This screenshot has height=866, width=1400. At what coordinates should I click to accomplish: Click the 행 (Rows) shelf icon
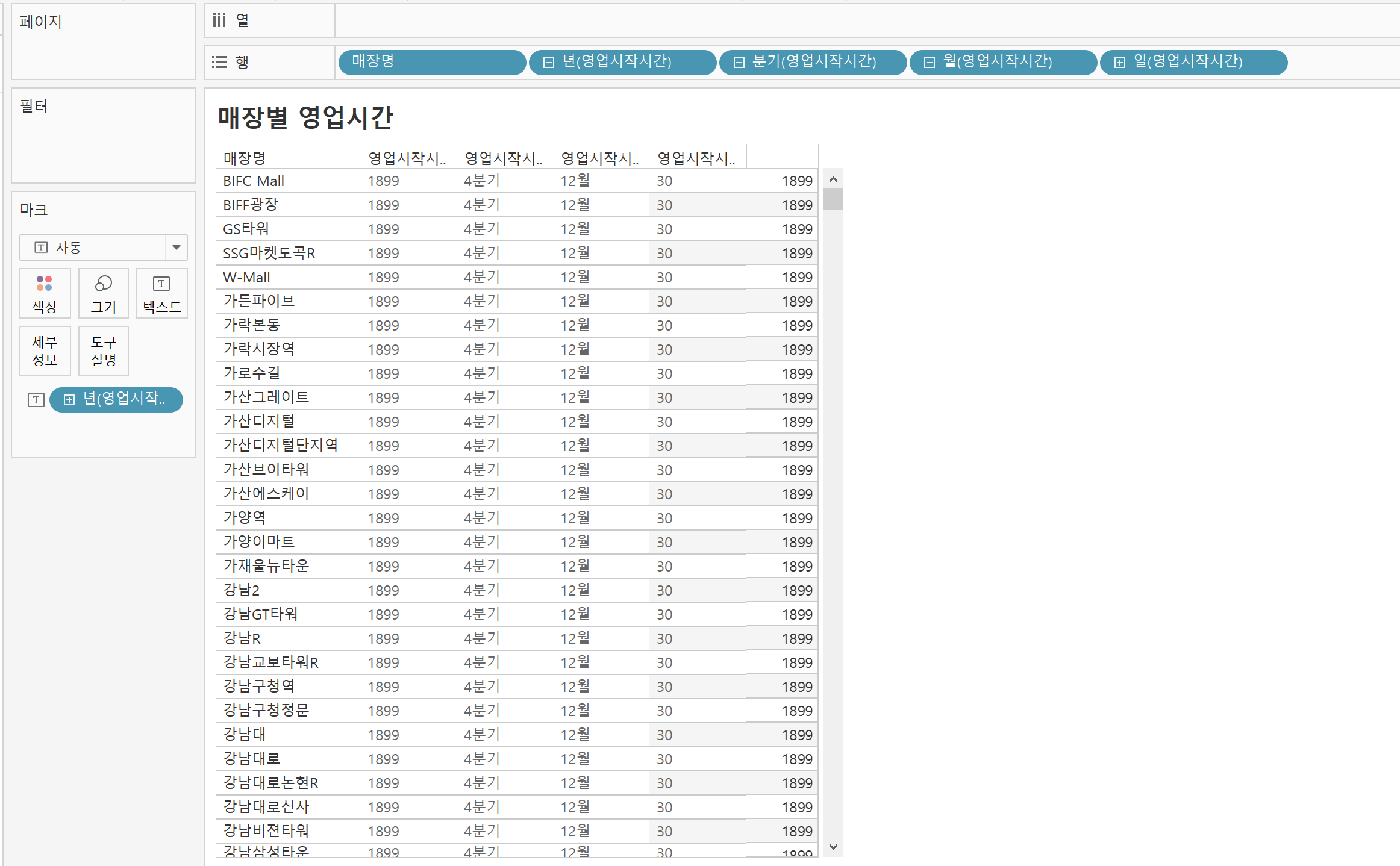[x=219, y=62]
